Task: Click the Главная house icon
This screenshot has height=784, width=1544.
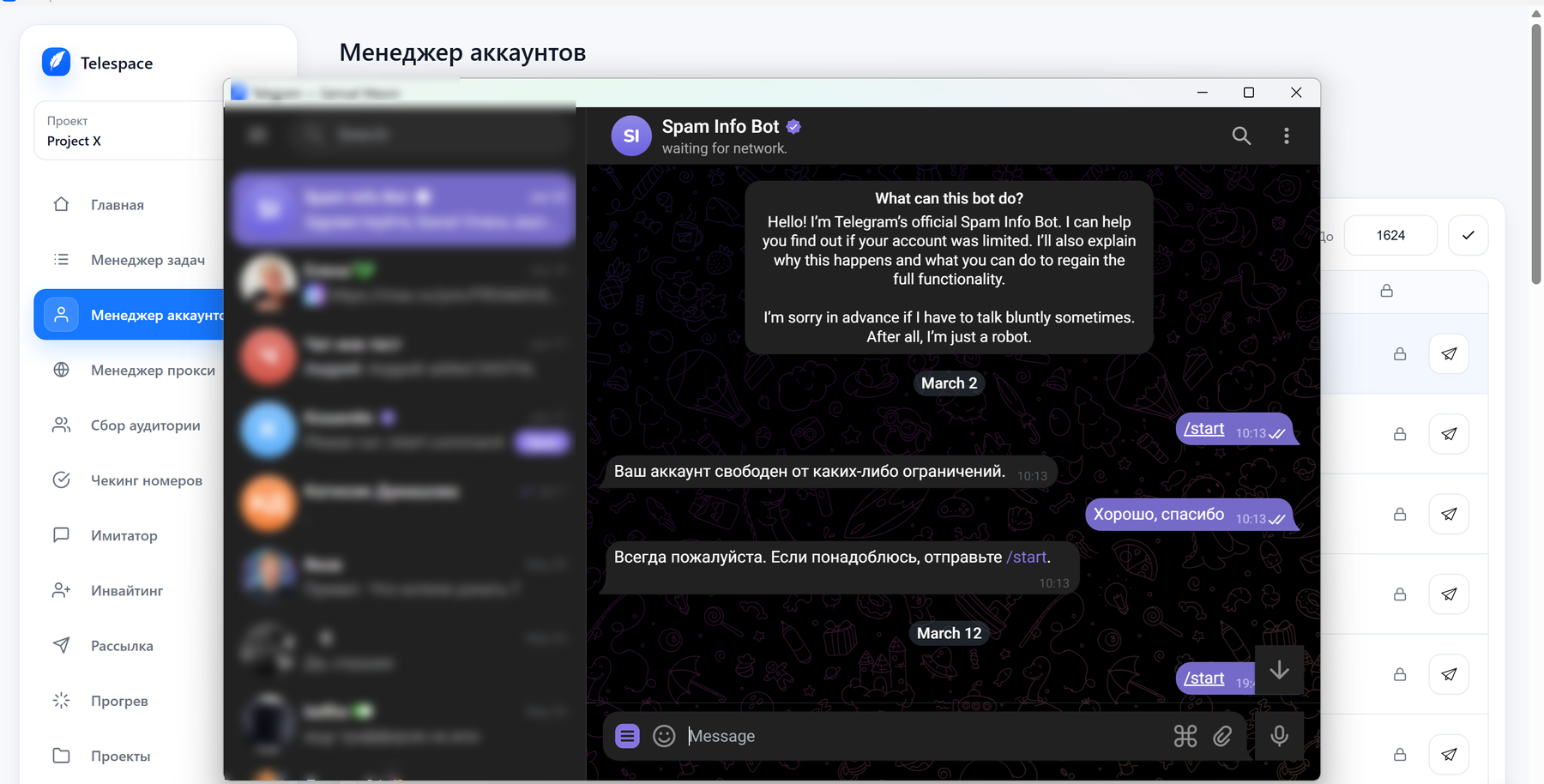Action: tap(61, 204)
